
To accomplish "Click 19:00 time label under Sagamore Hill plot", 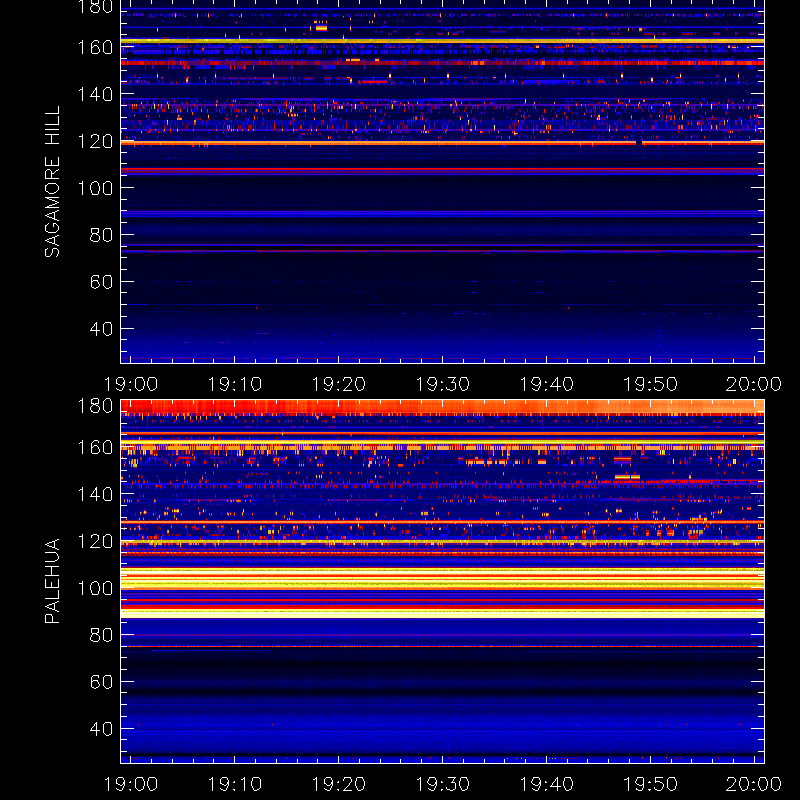I will pos(131,384).
